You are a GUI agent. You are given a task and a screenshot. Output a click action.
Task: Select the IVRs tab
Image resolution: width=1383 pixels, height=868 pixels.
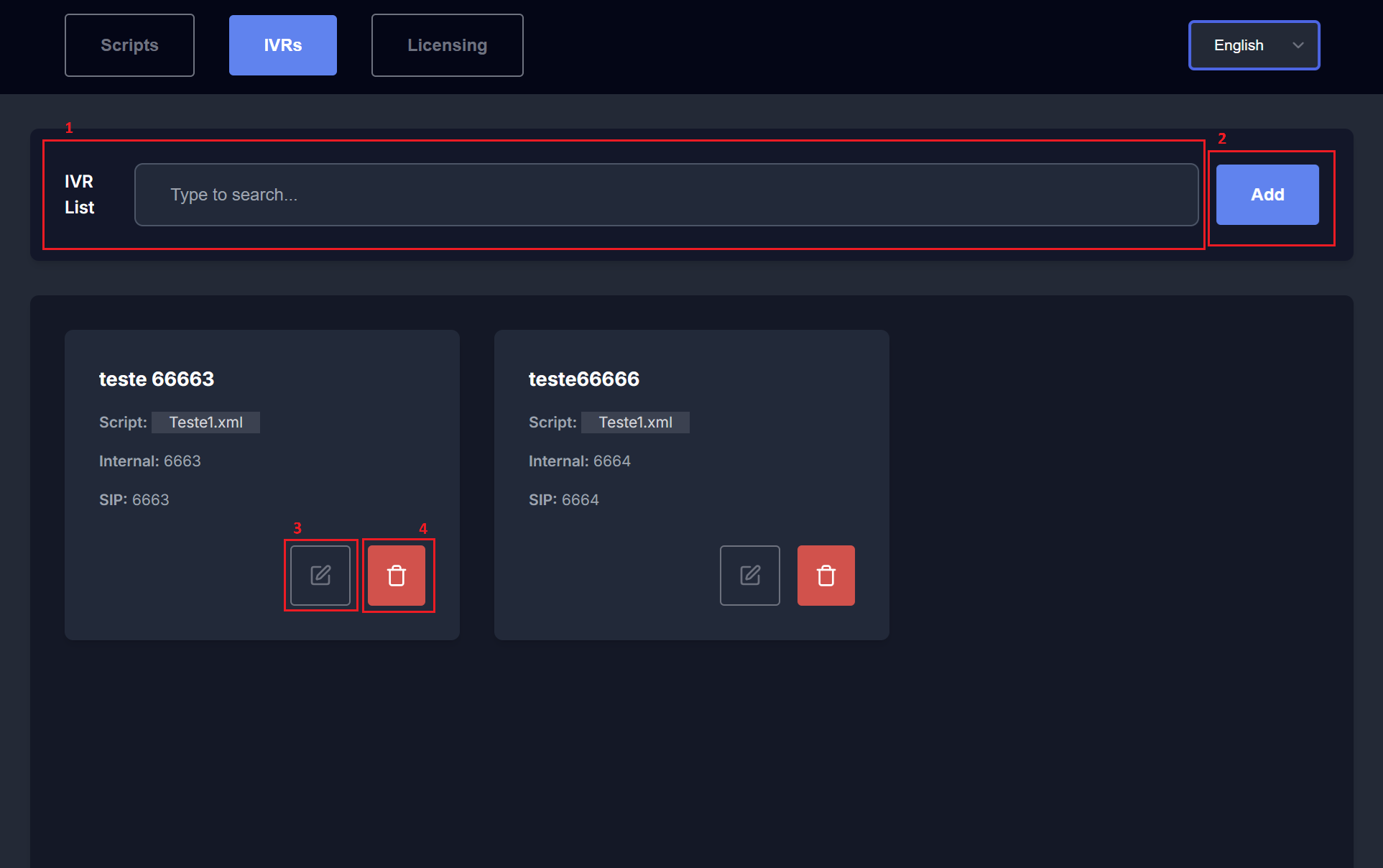[282, 45]
